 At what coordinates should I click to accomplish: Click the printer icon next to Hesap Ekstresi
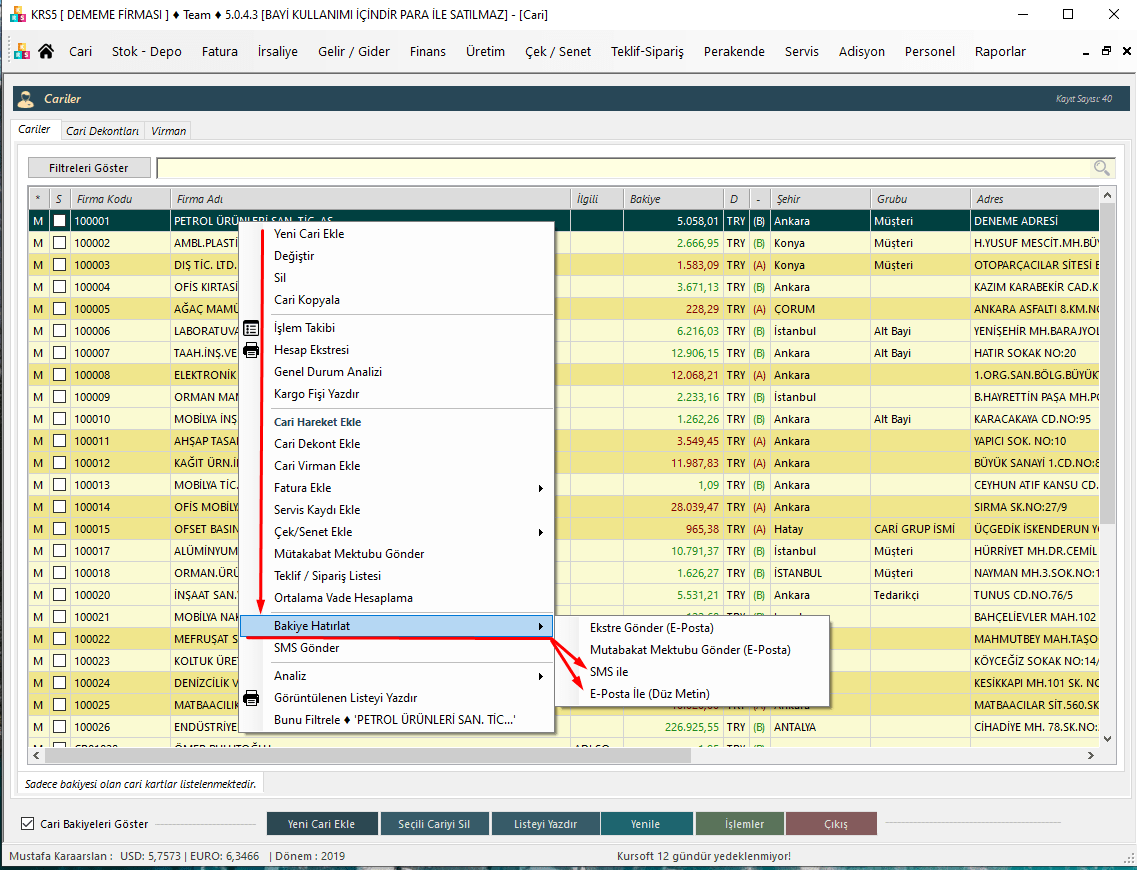click(x=251, y=350)
